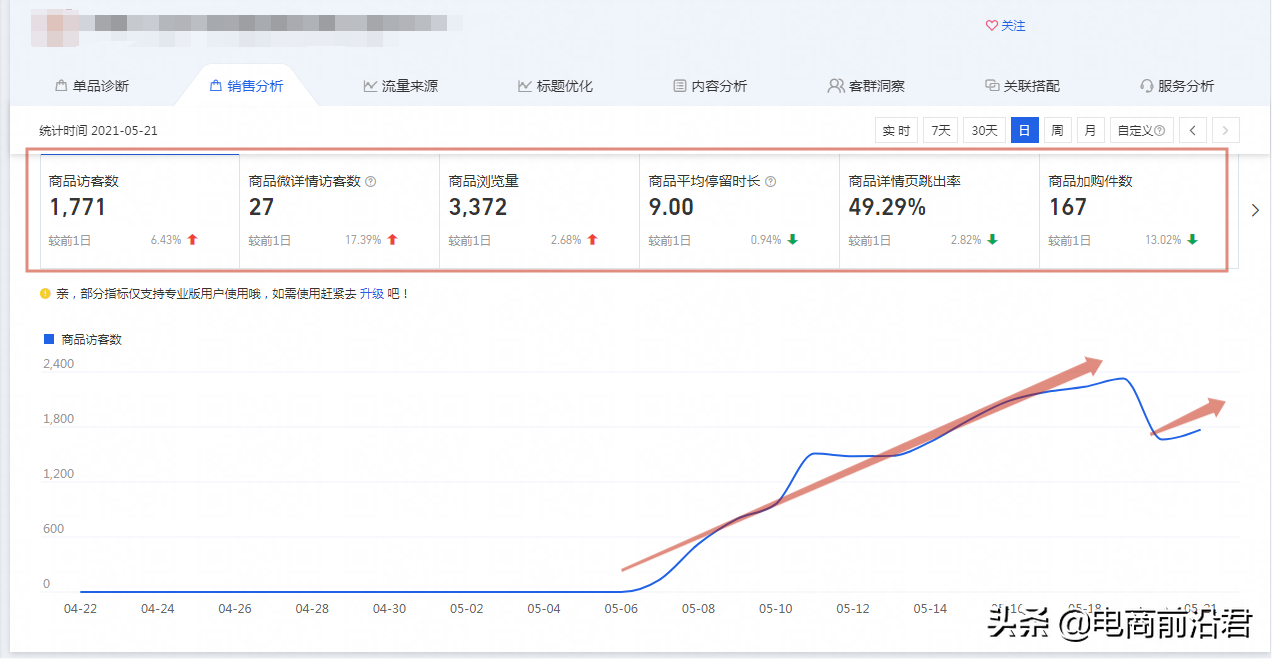Click the question mark icon beside 自定义
Viewport: 1272px width, 659px height.
pos(1159,130)
